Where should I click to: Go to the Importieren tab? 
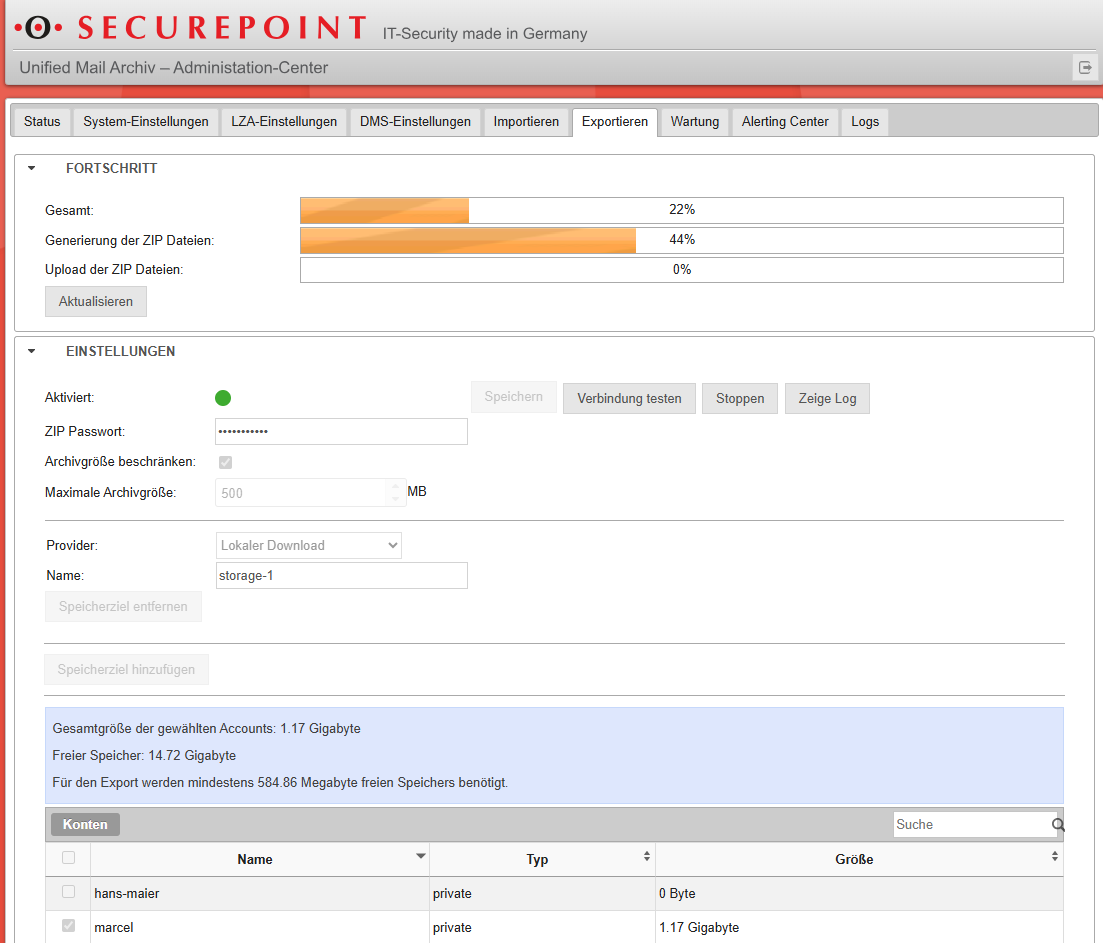(x=526, y=122)
